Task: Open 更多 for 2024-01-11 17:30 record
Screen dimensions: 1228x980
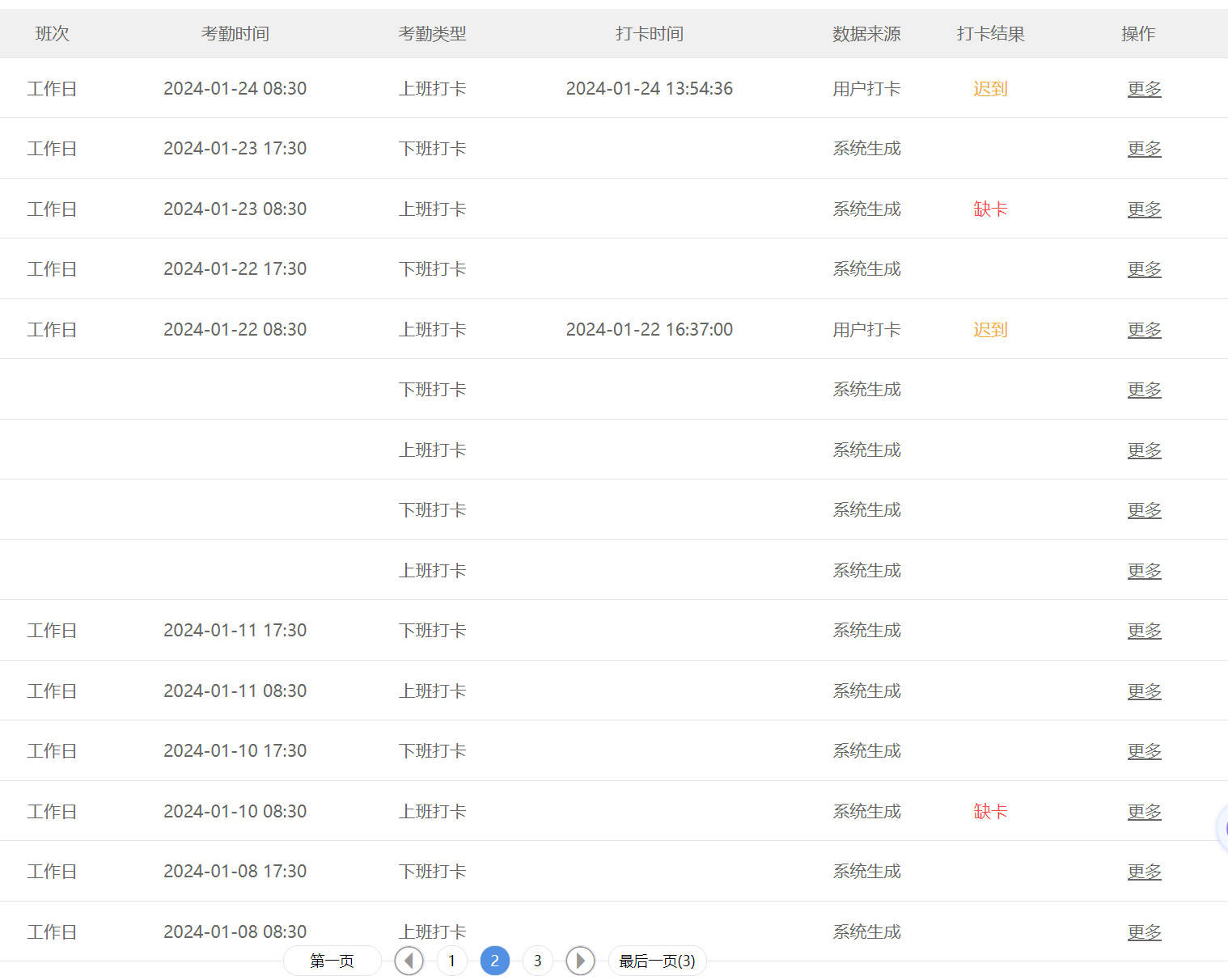Action: pyautogui.click(x=1144, y=631)
